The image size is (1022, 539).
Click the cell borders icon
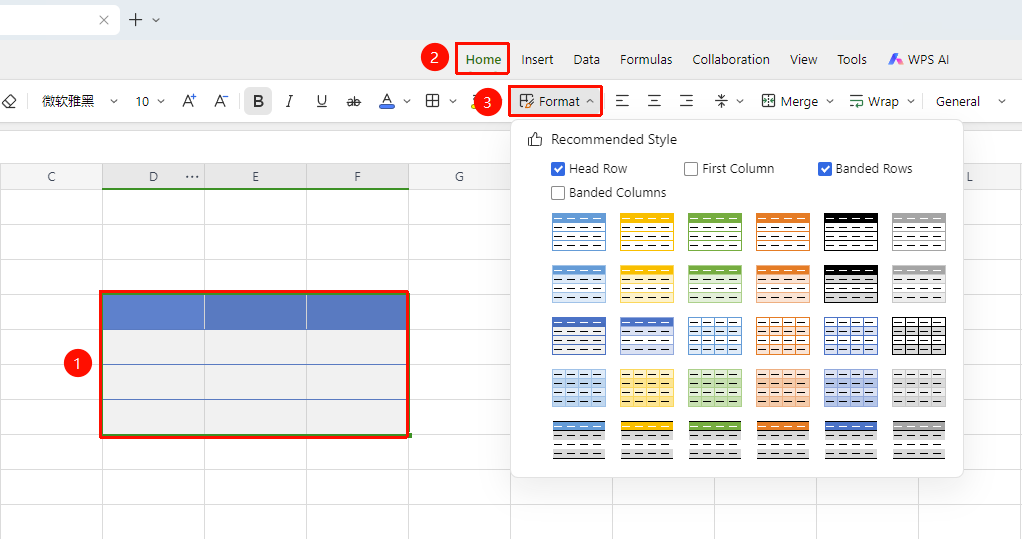(x=432, y=101)
